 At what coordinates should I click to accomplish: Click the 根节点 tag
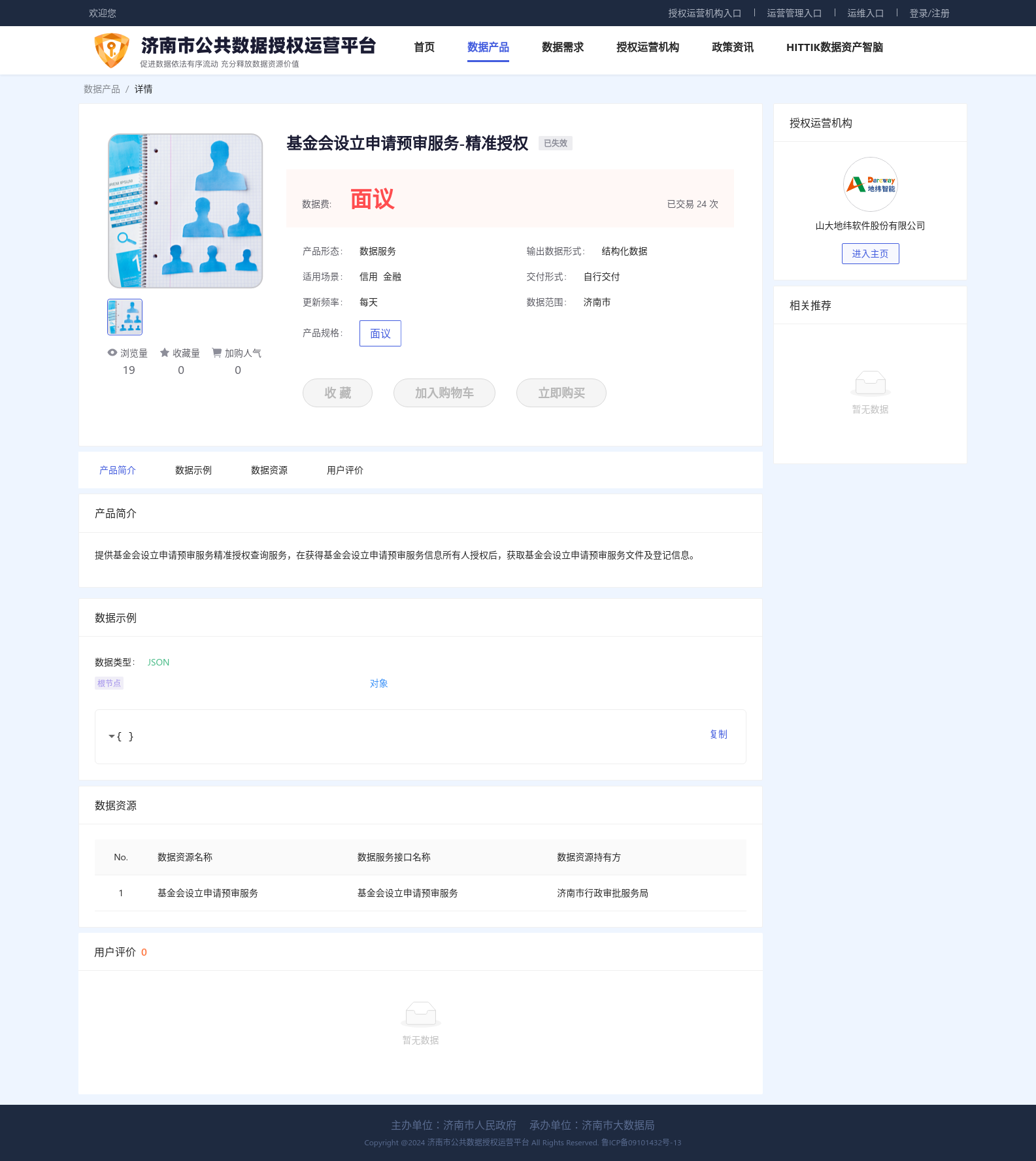point(109,683)
